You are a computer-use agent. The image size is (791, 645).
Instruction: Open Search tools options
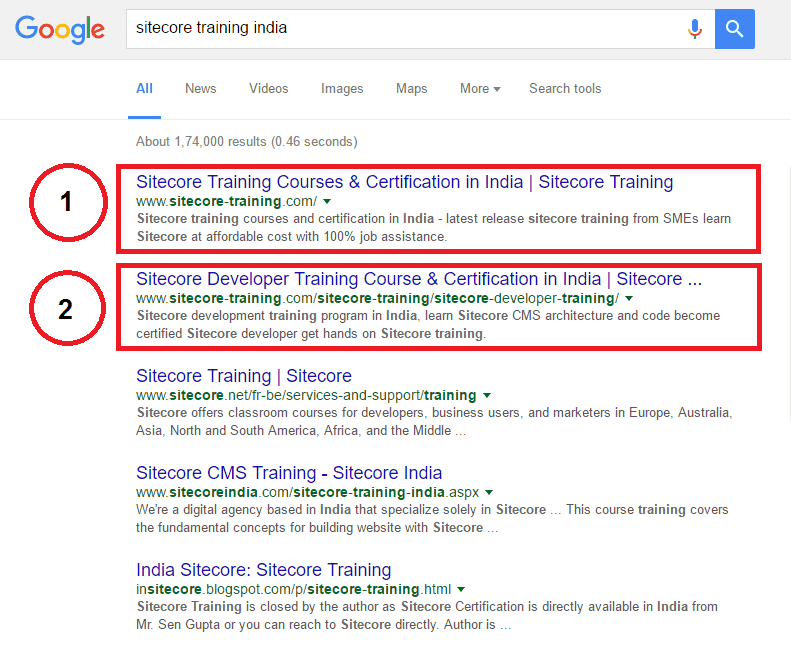point(565,89)
